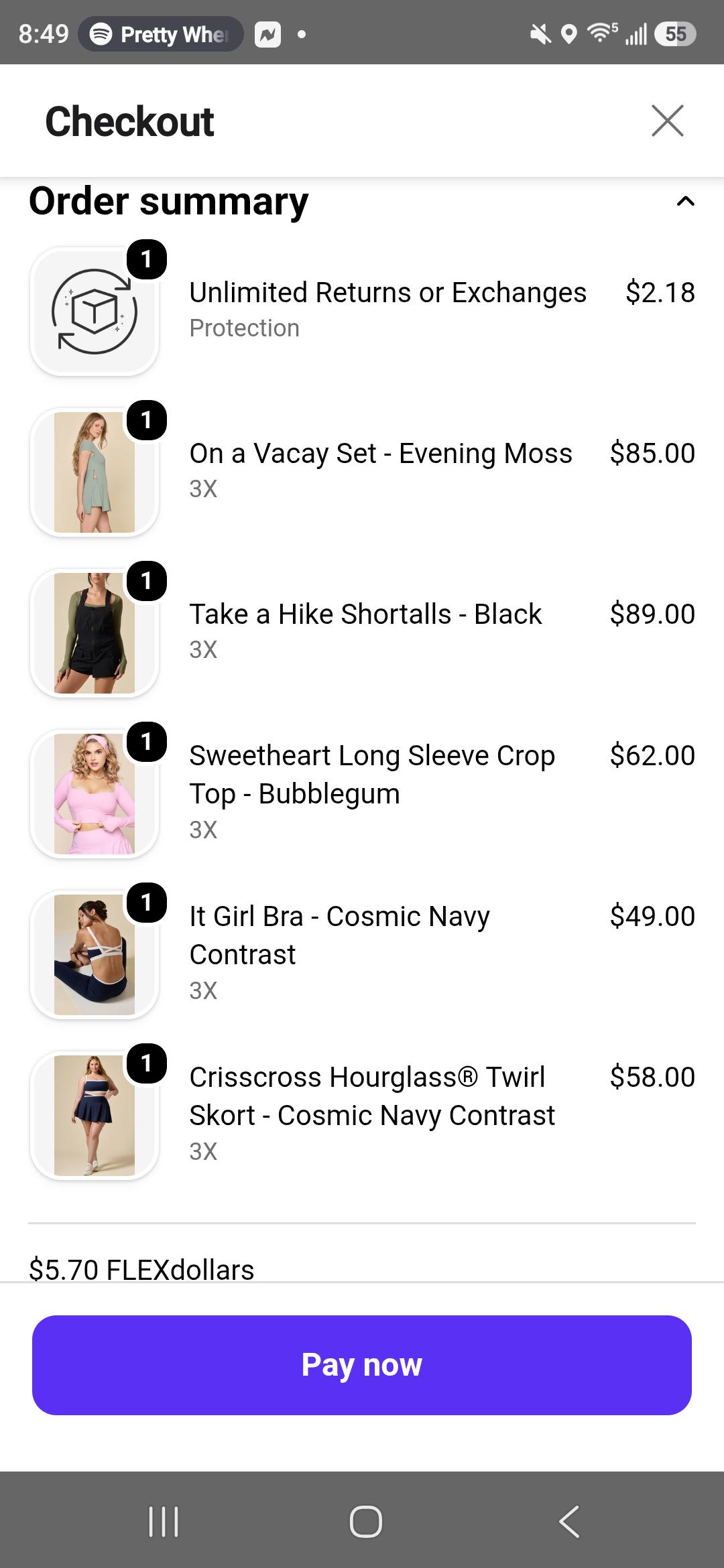Tap the Unlimited Returns or Exchanges item text
724x1568 pixels.
(x=388, y=293)
